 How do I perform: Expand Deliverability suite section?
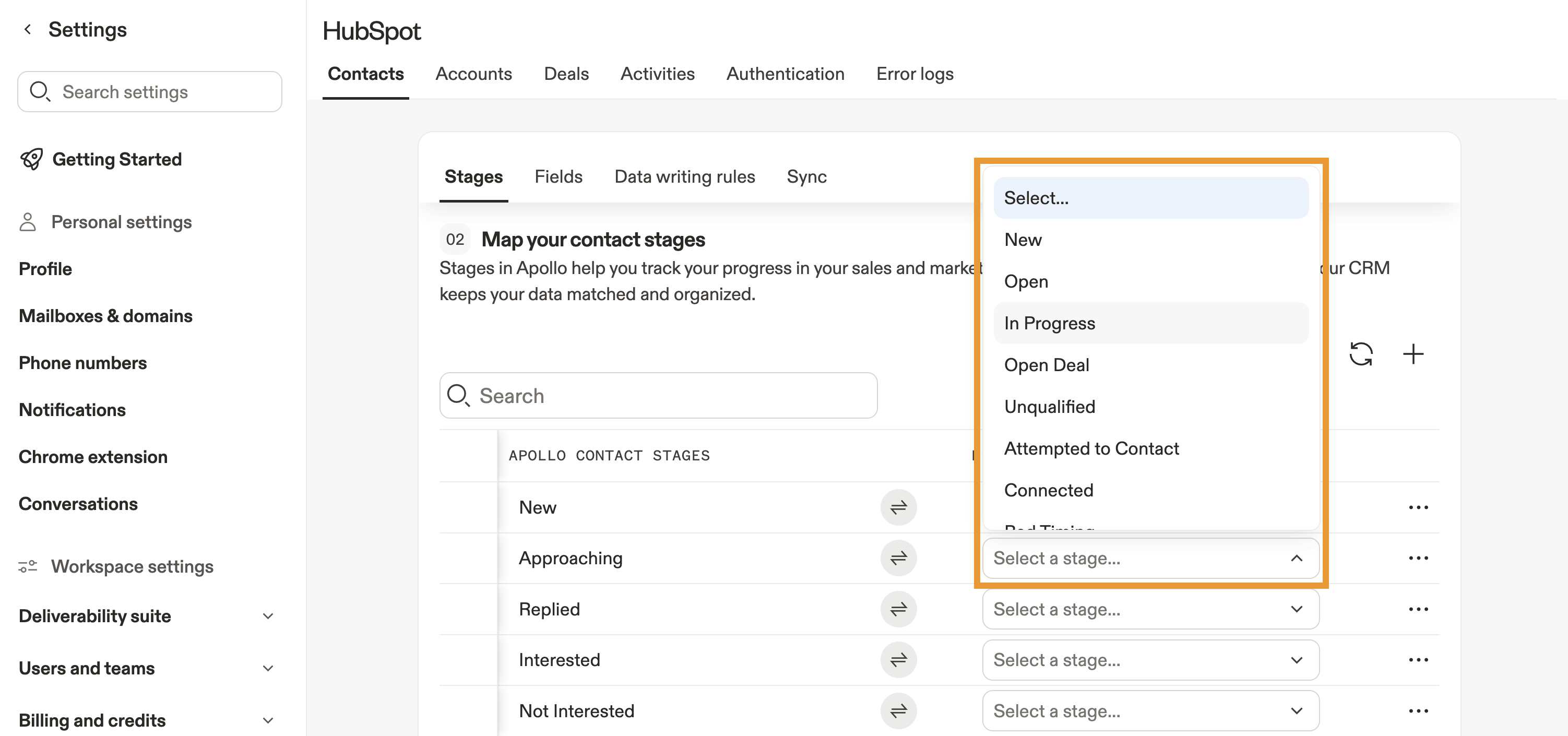point(268,616)
